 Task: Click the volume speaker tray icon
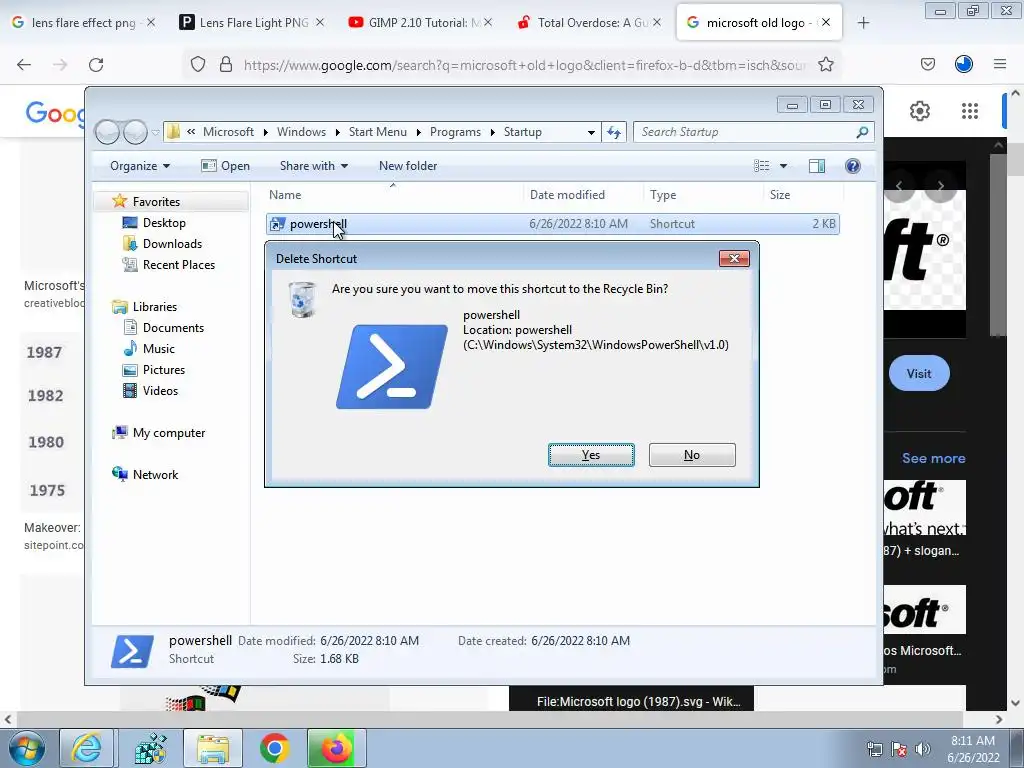click(x=923, y=749)
